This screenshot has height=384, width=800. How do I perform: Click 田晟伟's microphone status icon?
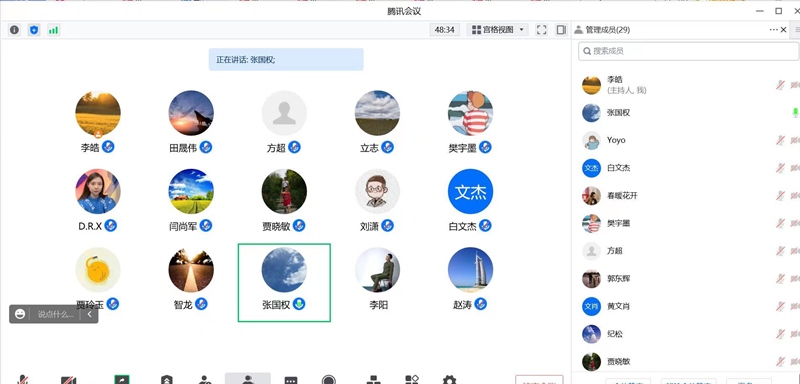click(206, 147)
